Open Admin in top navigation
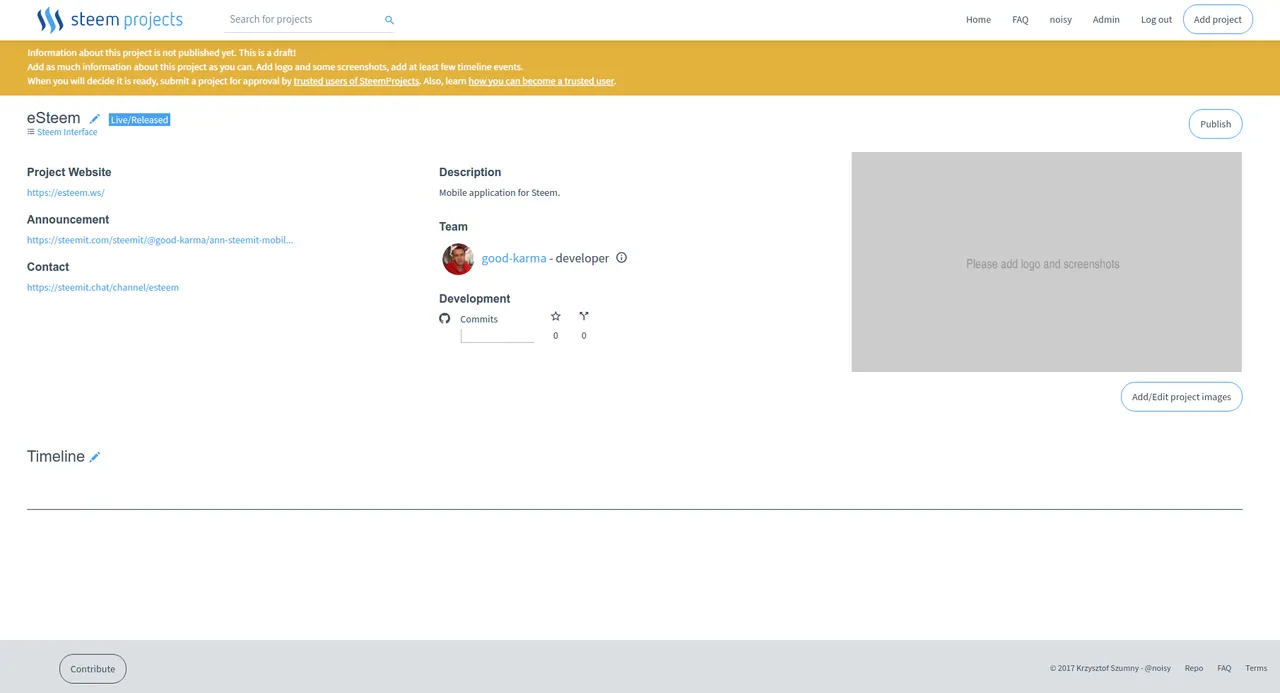Viewport: 1280px width, 693px height. [x=1106, y=19]
